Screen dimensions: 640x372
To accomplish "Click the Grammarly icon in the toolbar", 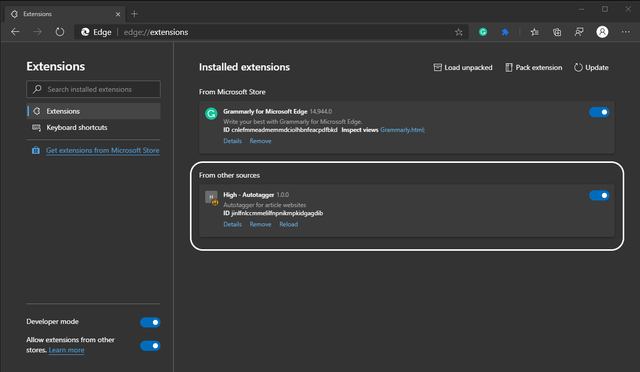I will click(x=483, y=32).
